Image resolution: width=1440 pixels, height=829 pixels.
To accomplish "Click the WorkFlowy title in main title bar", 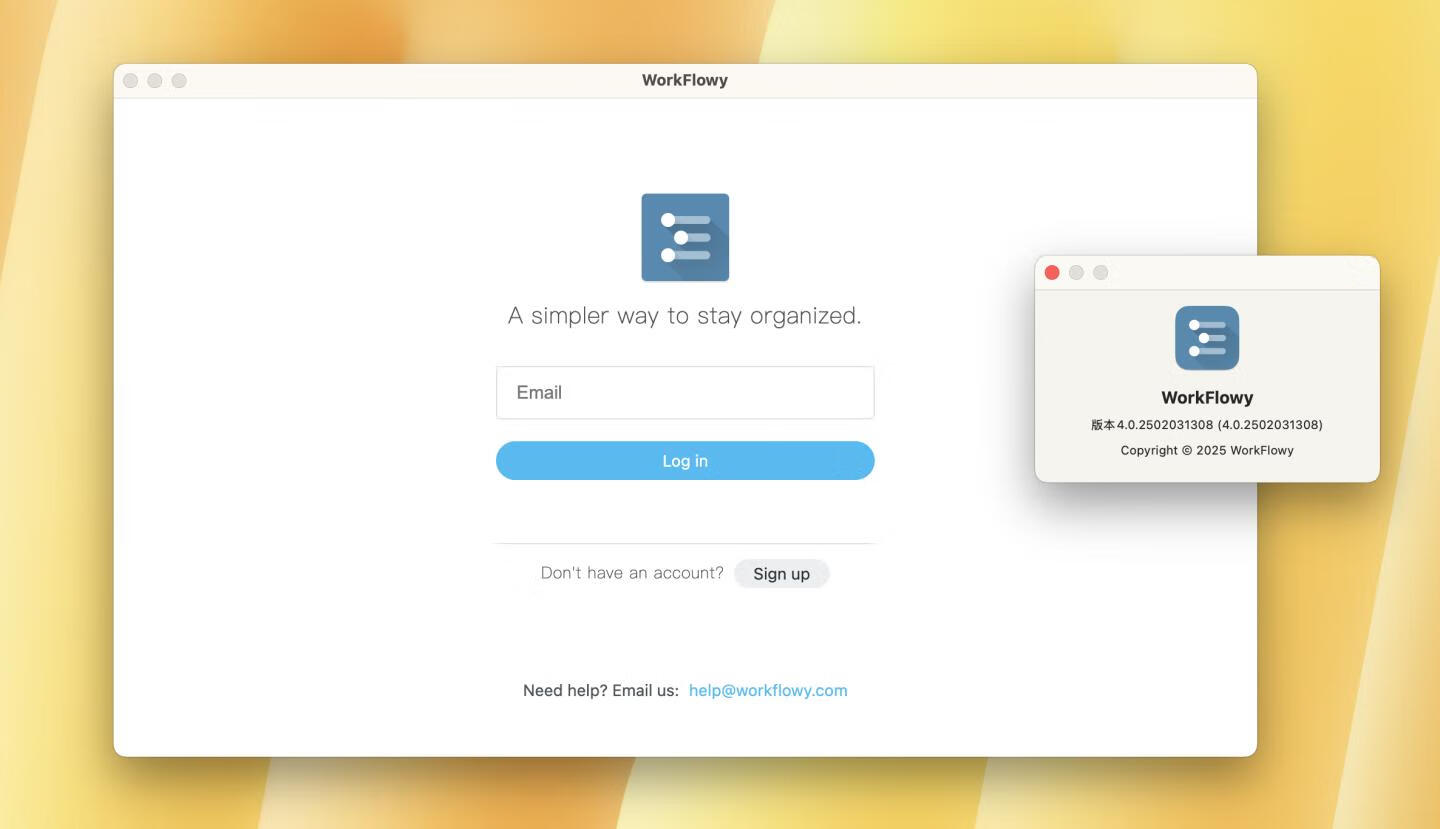I will pyautogui.click(x=685, y=80).
